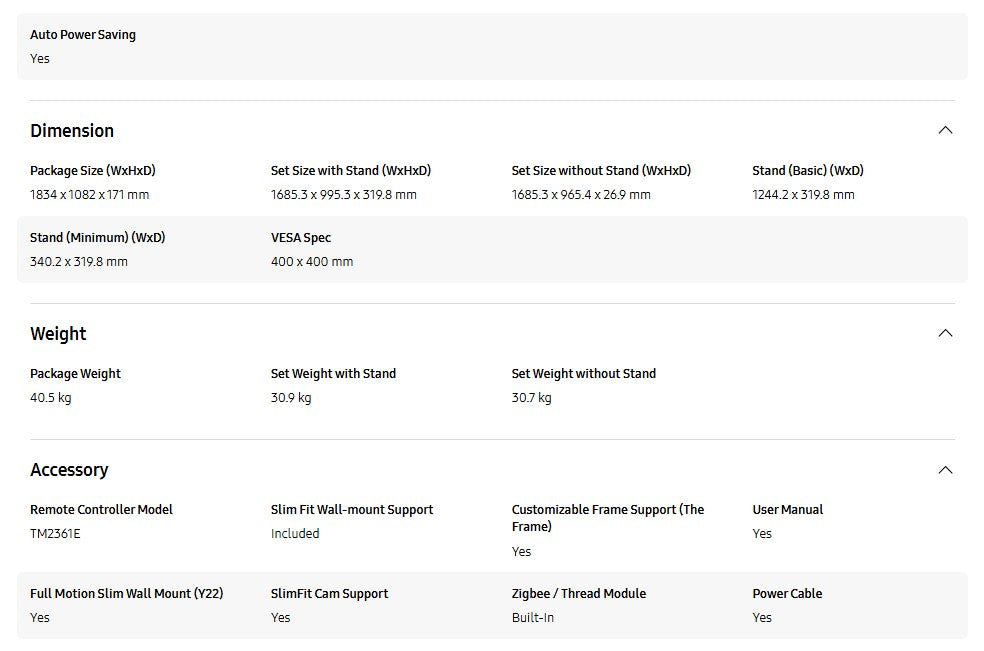Collapse the Accessory section chevron
Screen dimensions: 984x651
click(945, 470)
